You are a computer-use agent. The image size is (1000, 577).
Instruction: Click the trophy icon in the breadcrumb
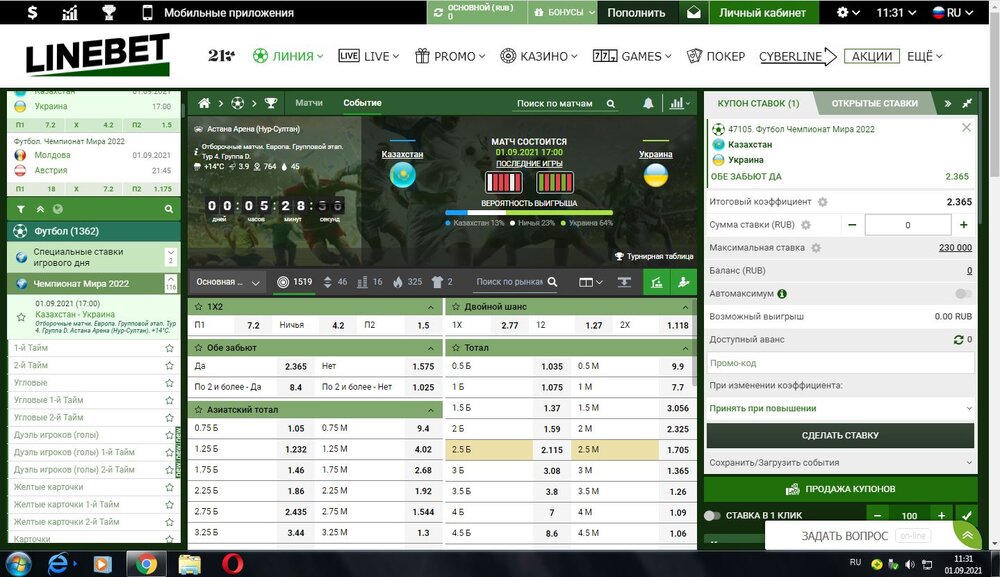[x=271, y=103]
